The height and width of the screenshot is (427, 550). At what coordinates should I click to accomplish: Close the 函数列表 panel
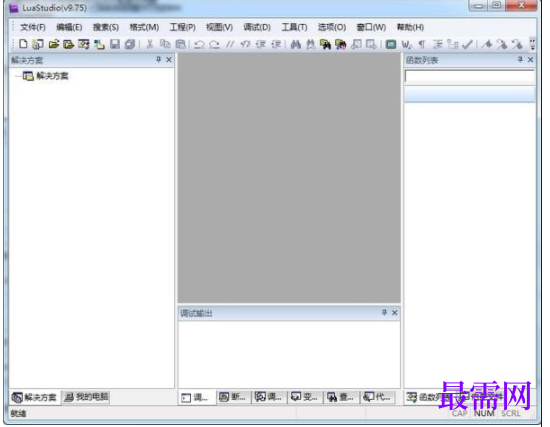[530, 60]
